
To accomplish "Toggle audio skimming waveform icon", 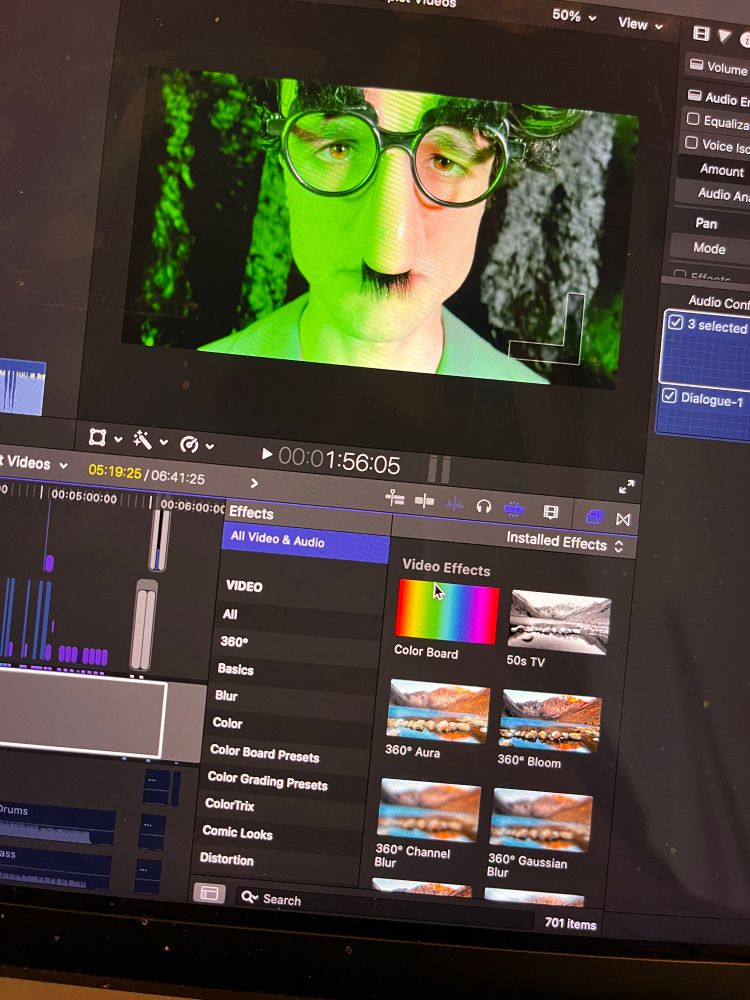I will pos(454,504).
